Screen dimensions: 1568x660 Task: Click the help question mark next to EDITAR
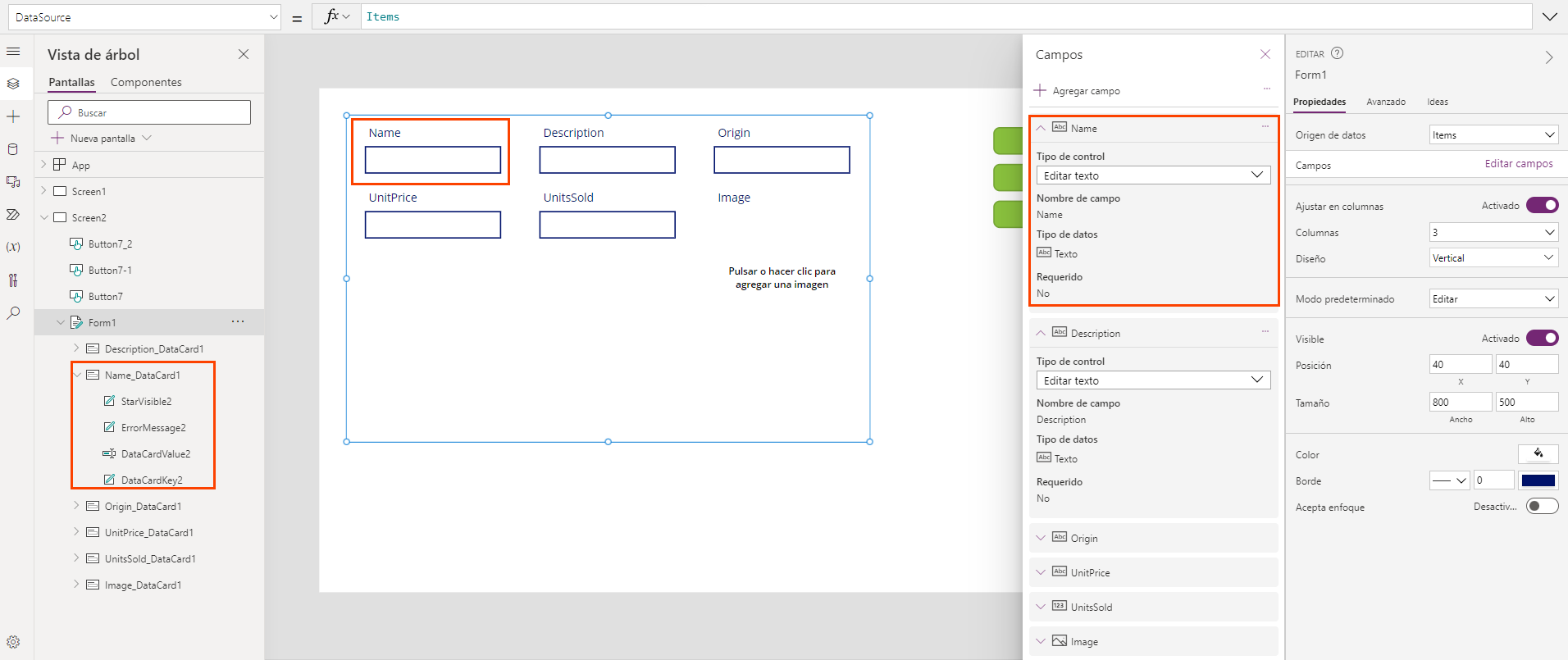(x=1337, y=53)
